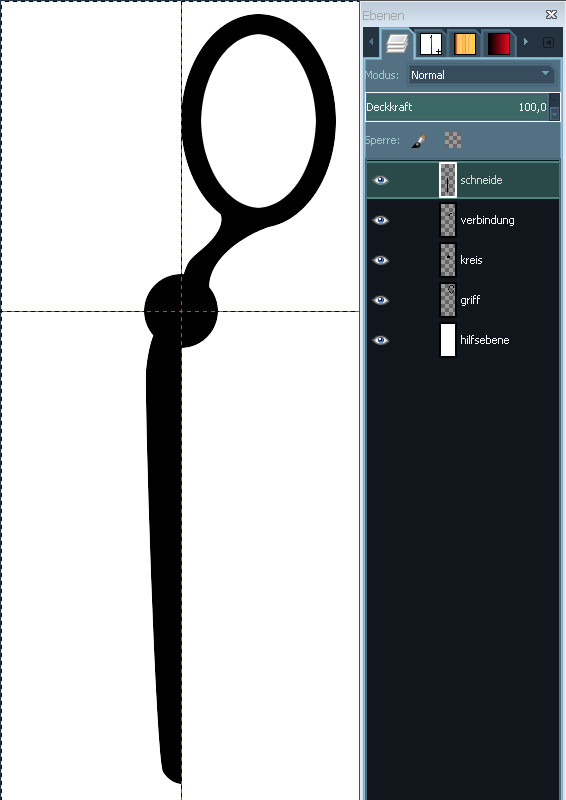This screenshot has width=566, height=800.
Task: Open the Paths tab icon
Action: [431, 44]
